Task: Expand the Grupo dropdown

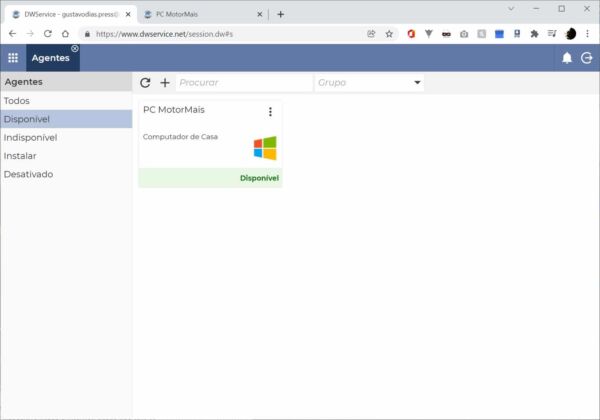Action: pos(417,83)
